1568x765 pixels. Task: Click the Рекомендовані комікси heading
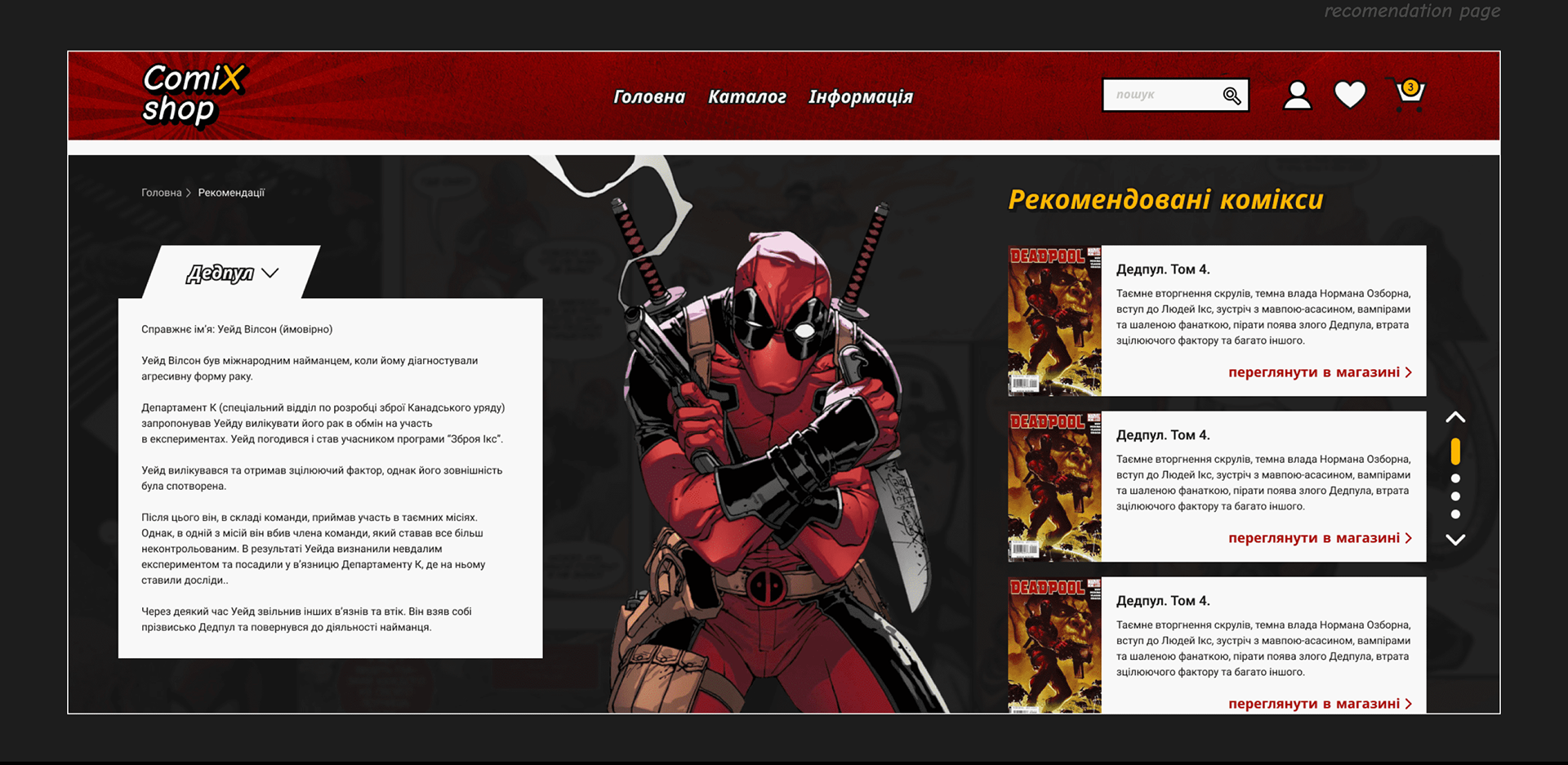[x=1165, y=200]
